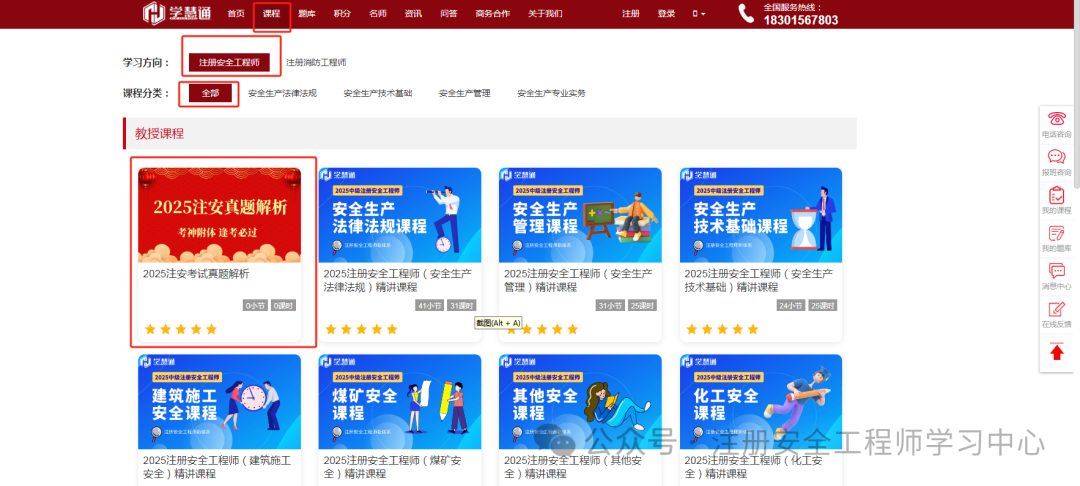Screen dimensions: 1080x486
Task: Click title 2025注册安全工程师(建筑施工安全)精讲课程
Action: 217,467
